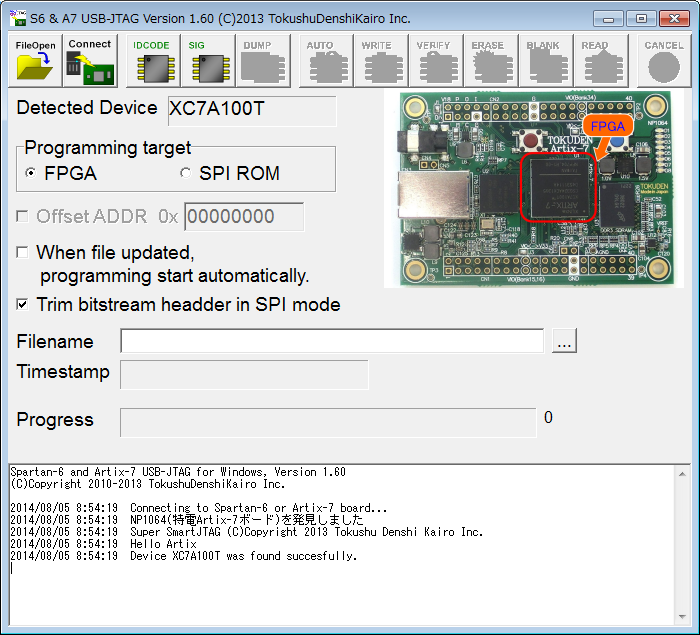The width and height of the screenshot is (700, 635).
Task: Enable automatic programming when file updated
Action: (x=23, y=253)
